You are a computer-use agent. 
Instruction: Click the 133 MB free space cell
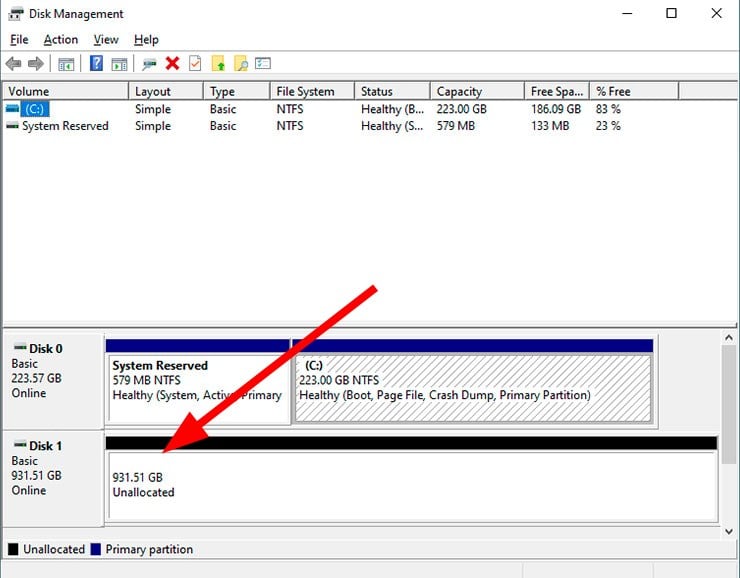coord(550,126)
